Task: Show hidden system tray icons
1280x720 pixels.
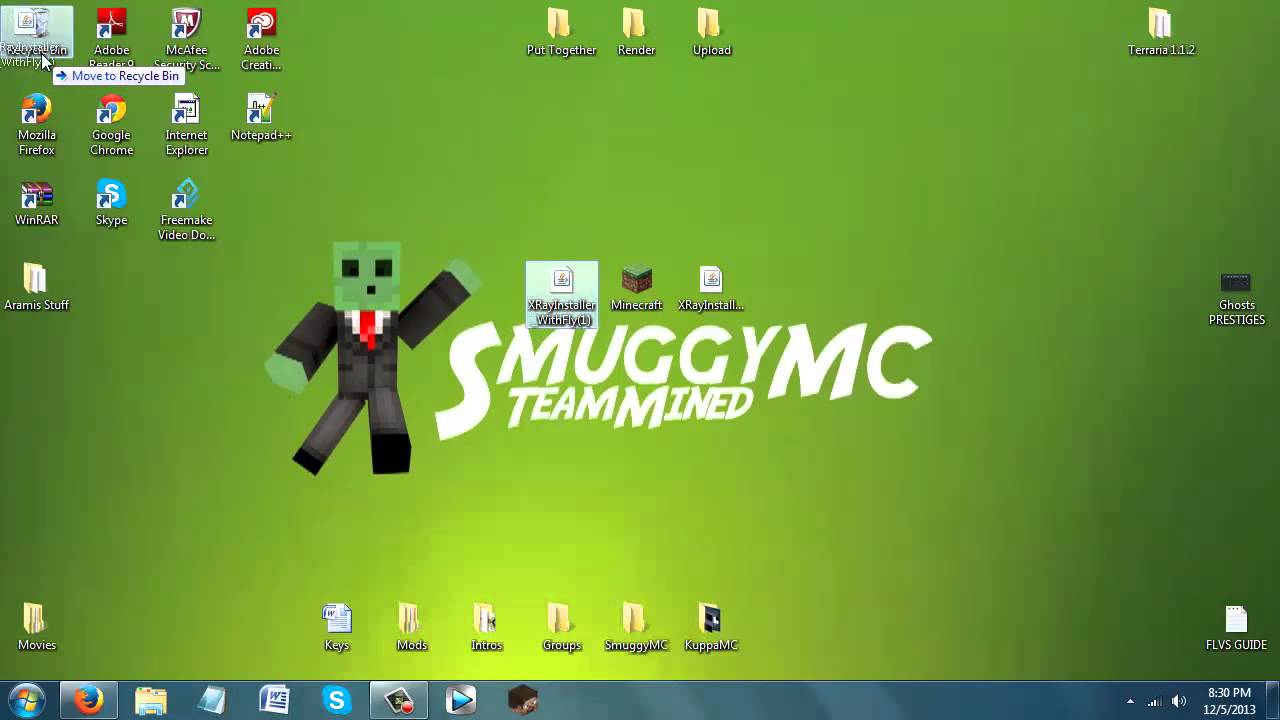Action: (x=1130, y=701)
